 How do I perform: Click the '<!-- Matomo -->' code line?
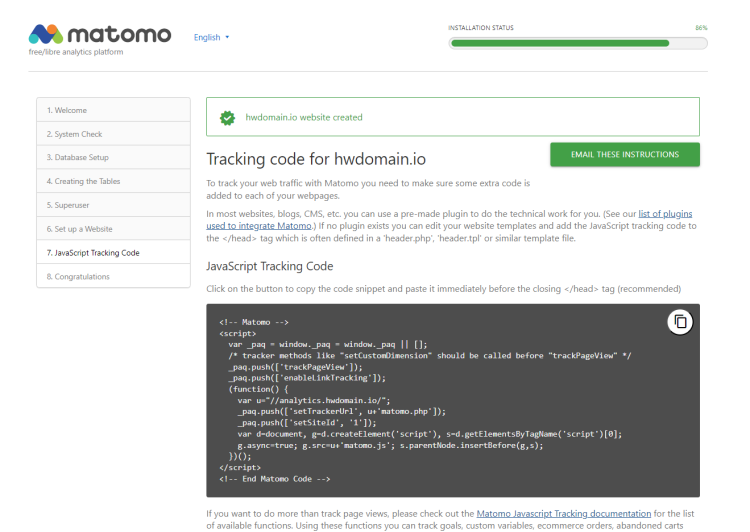tap(254, 322)
